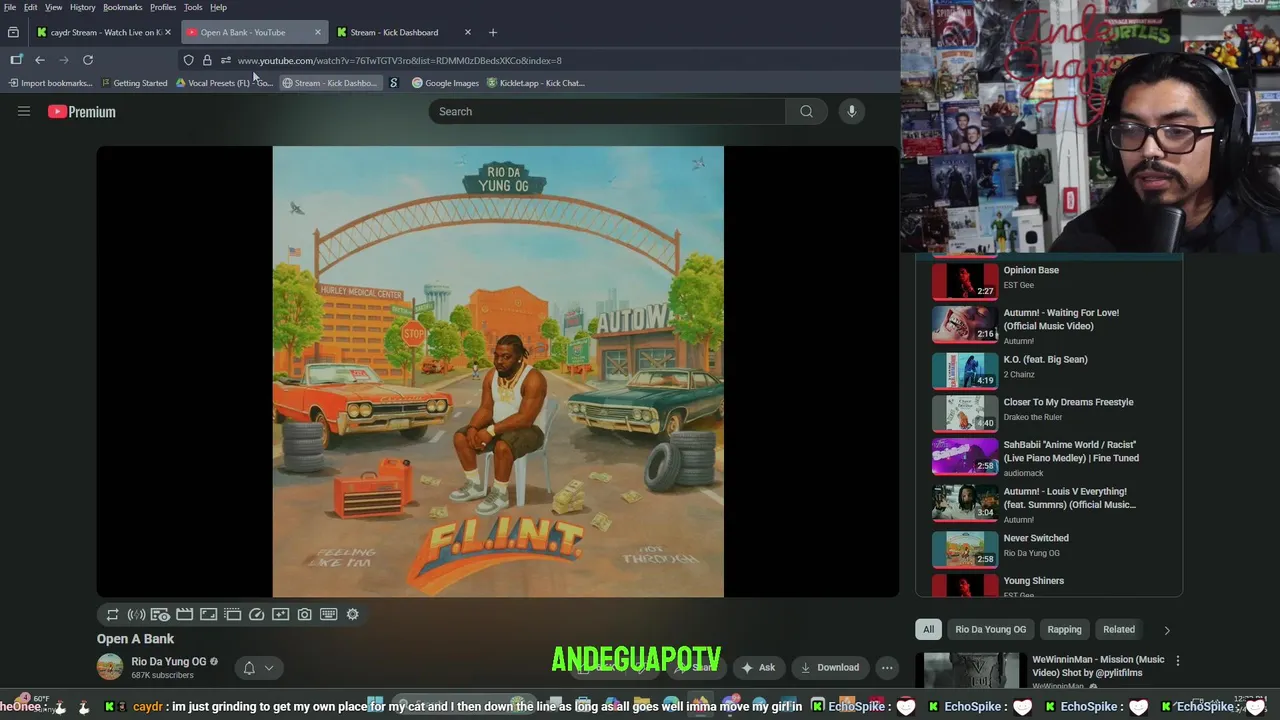Open keyboard shortcuts icon

tap(328, 614)
